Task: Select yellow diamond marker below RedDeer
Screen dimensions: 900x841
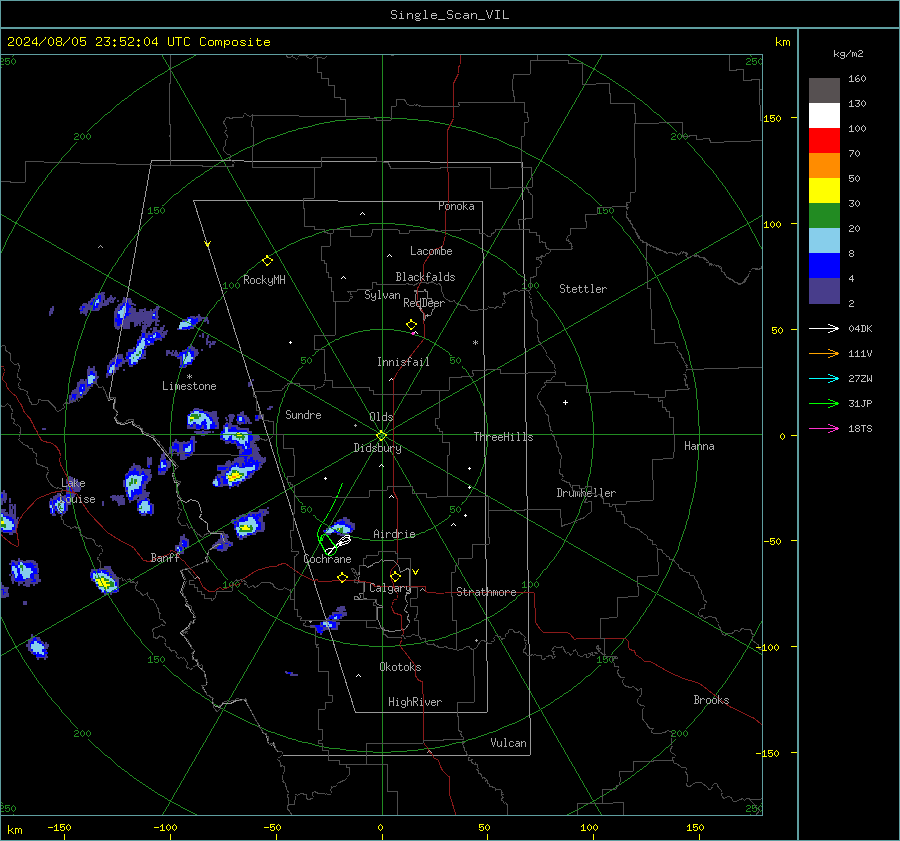Action: point(411,325)
